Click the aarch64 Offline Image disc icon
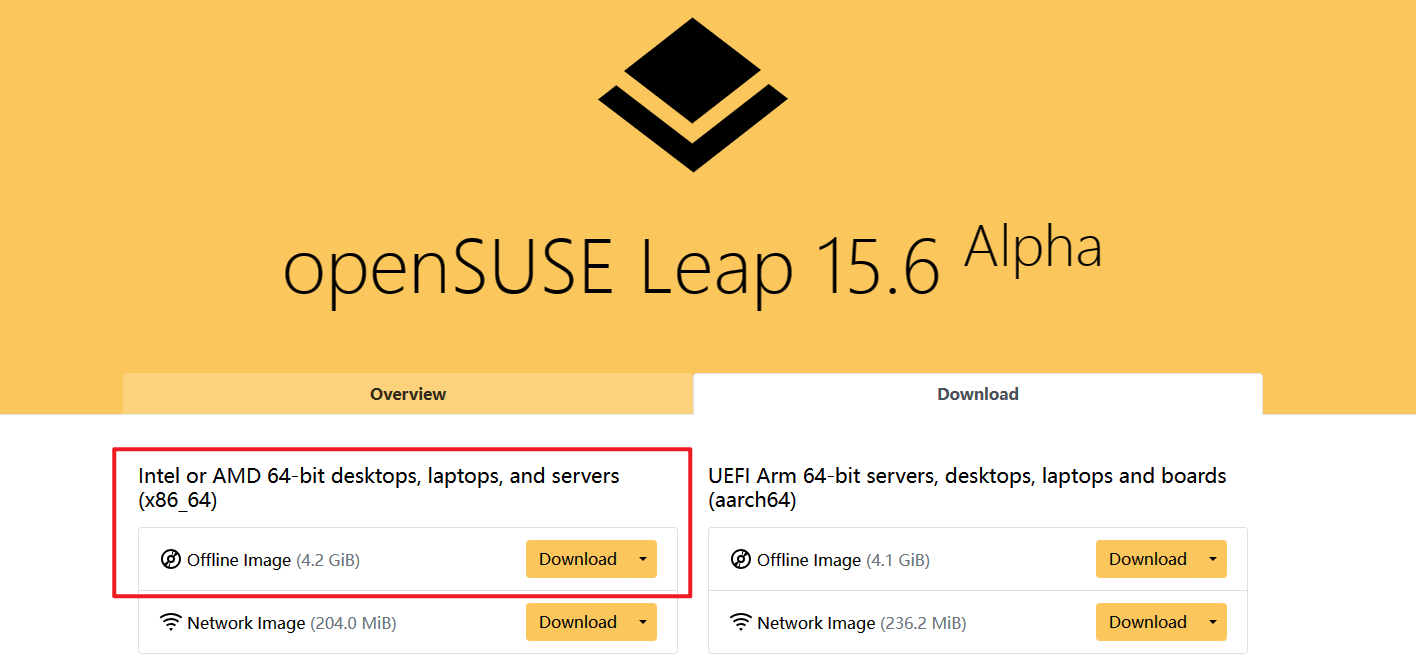Viewport: 1416px width, 668px height. click(x=741, y=559)
